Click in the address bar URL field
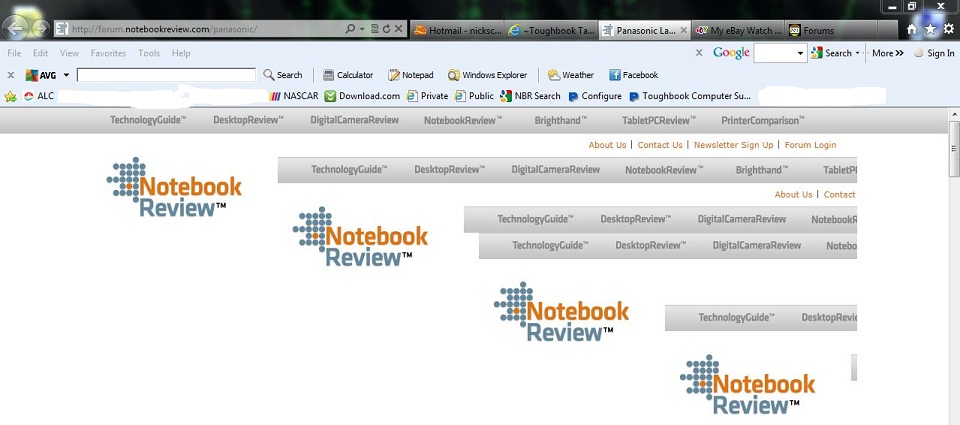The width and height of the screenshot is (960, 425). pyautogui.click(x=205, y=29)
